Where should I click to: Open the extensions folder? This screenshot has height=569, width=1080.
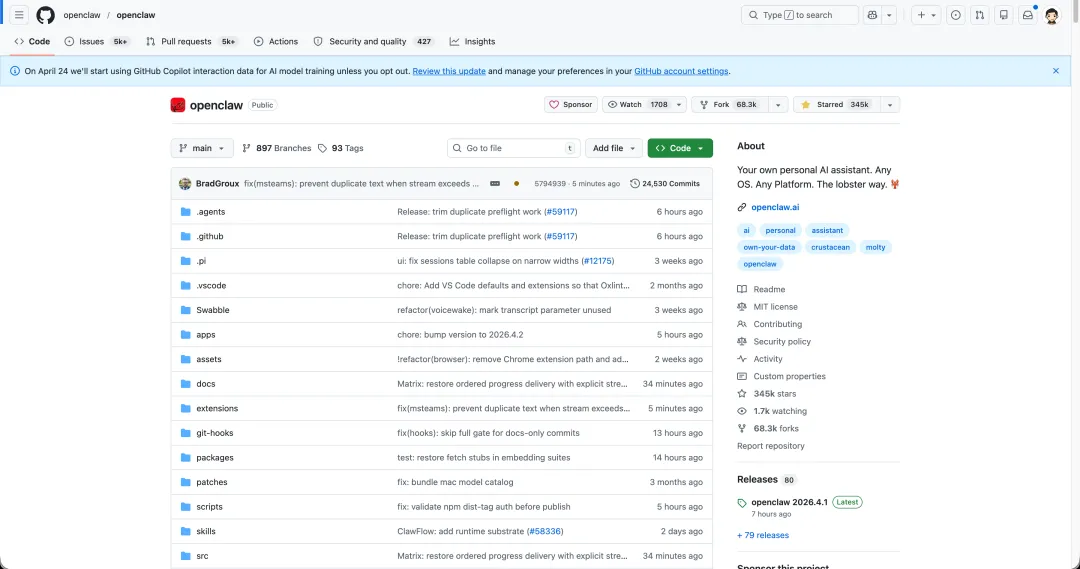pos(217,408)
